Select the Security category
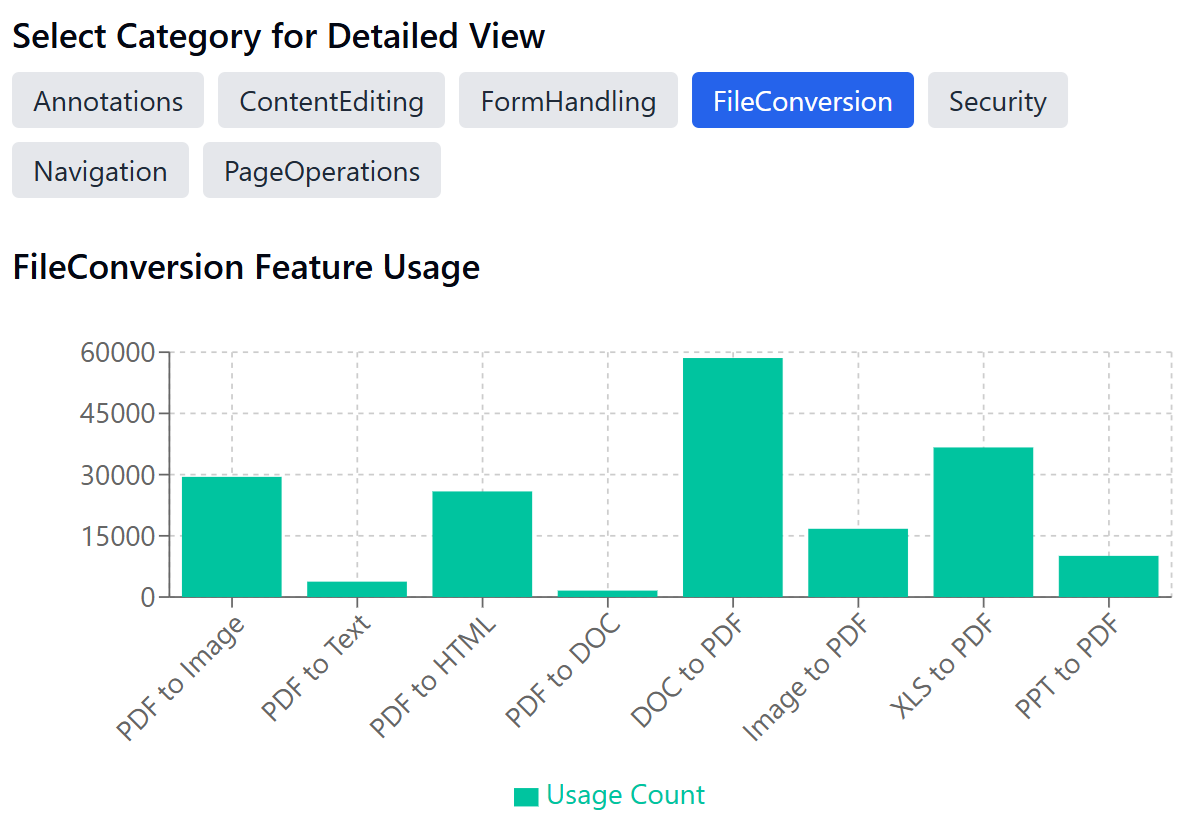 coord(997,100)
